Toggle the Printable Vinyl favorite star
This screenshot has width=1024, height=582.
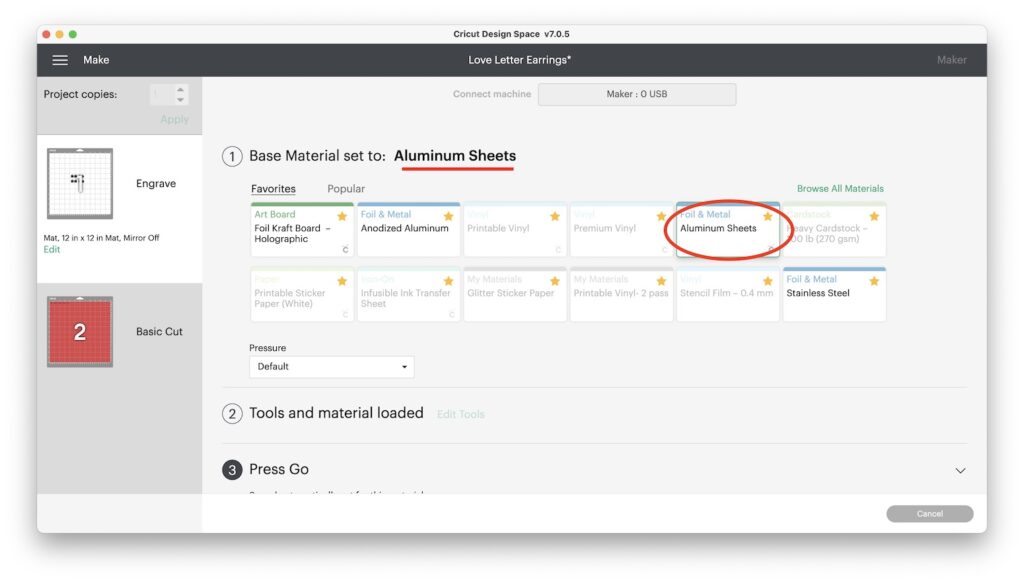tap(555, 216)
